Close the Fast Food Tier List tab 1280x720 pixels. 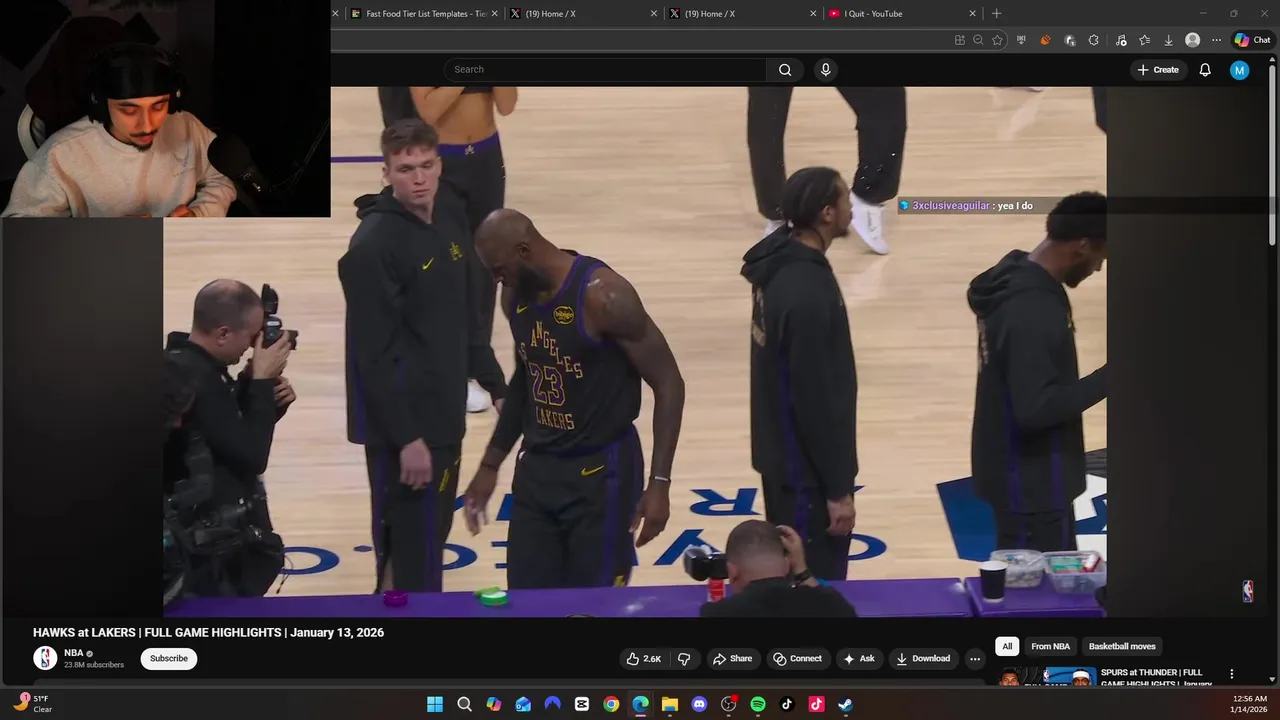point(495,14)
